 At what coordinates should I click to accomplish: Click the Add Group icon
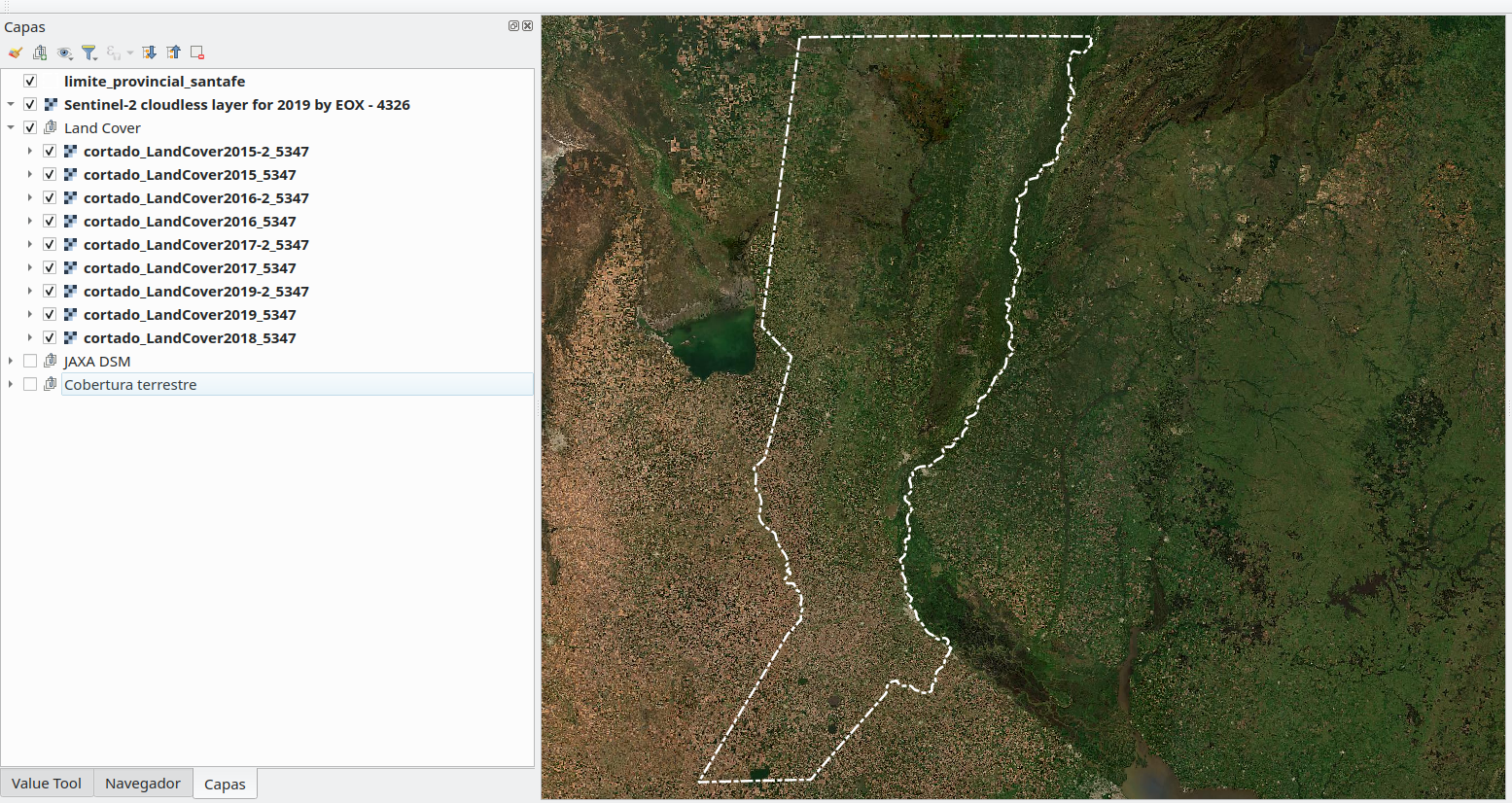point(40,52)
